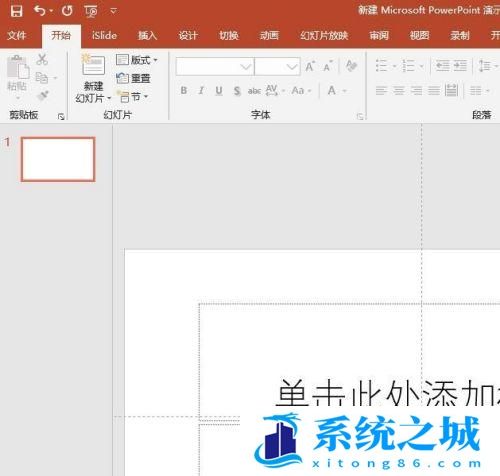Viewport: 500px width, 476px height.
Task: Open the 字体 font dialog launcher
Action: tap(360, 116)
